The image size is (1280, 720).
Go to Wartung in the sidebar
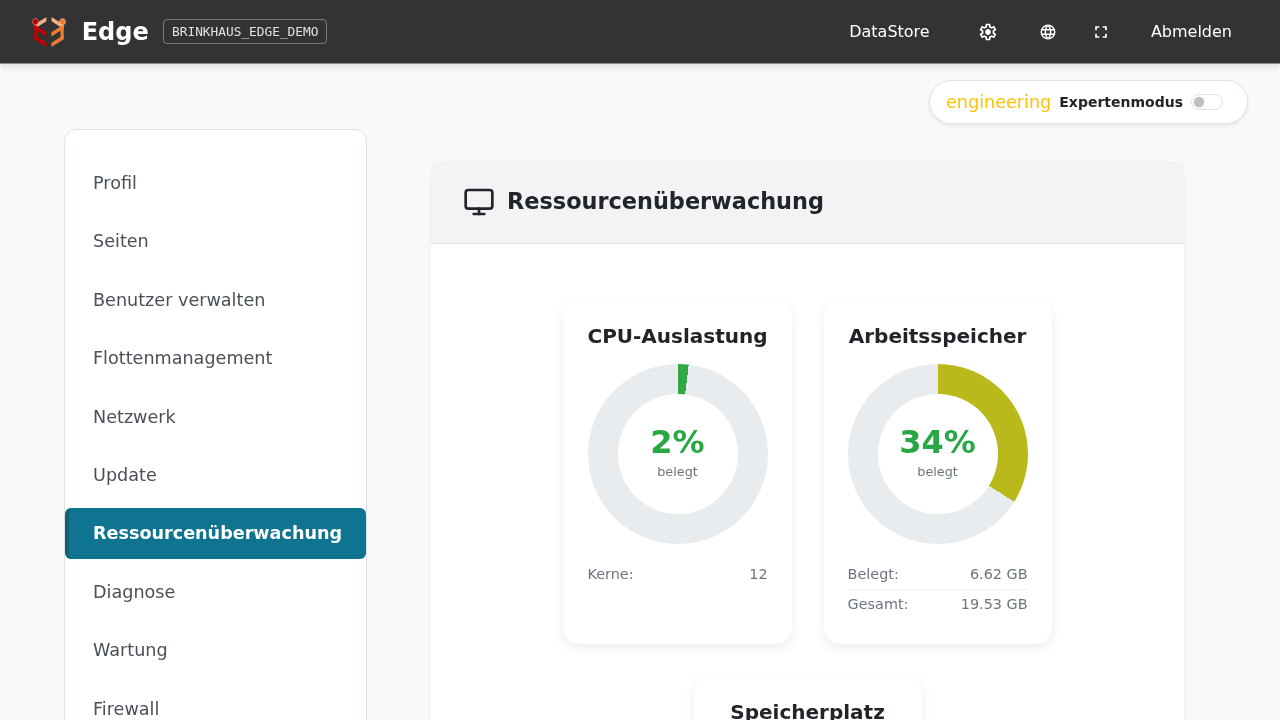pyautogui.click(x=215, y=650)
